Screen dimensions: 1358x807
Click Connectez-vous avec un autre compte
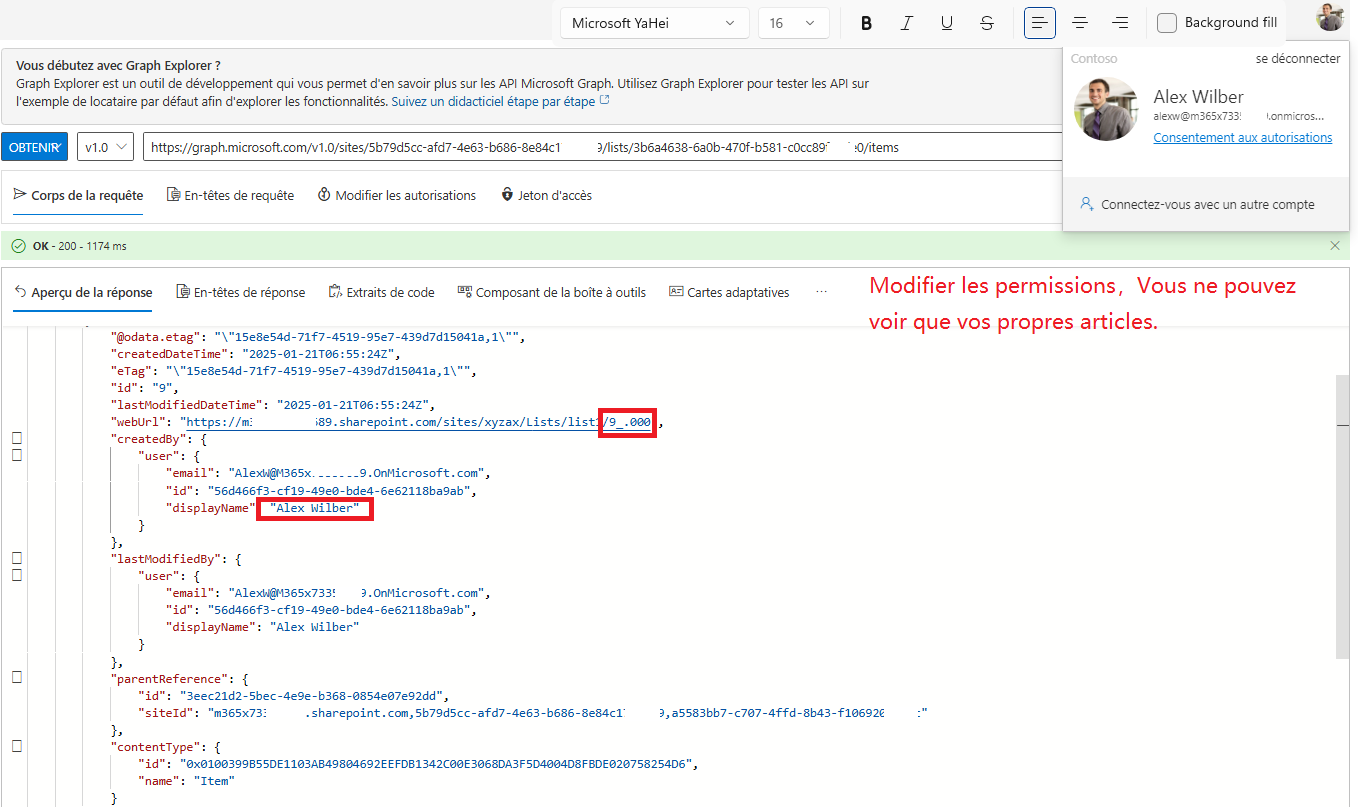(1197, 204)
